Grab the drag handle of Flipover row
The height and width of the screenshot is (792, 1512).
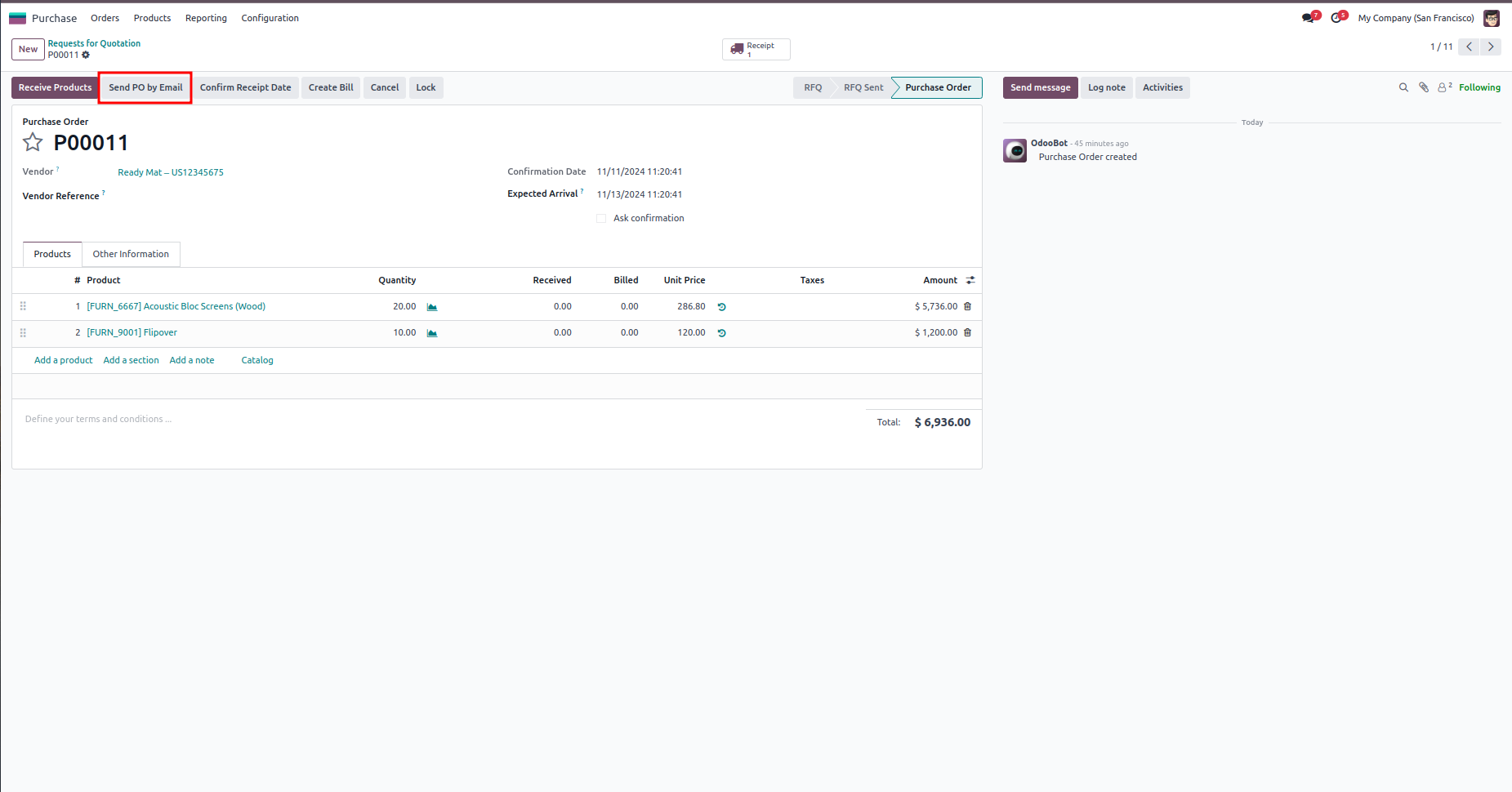[23, 332]
